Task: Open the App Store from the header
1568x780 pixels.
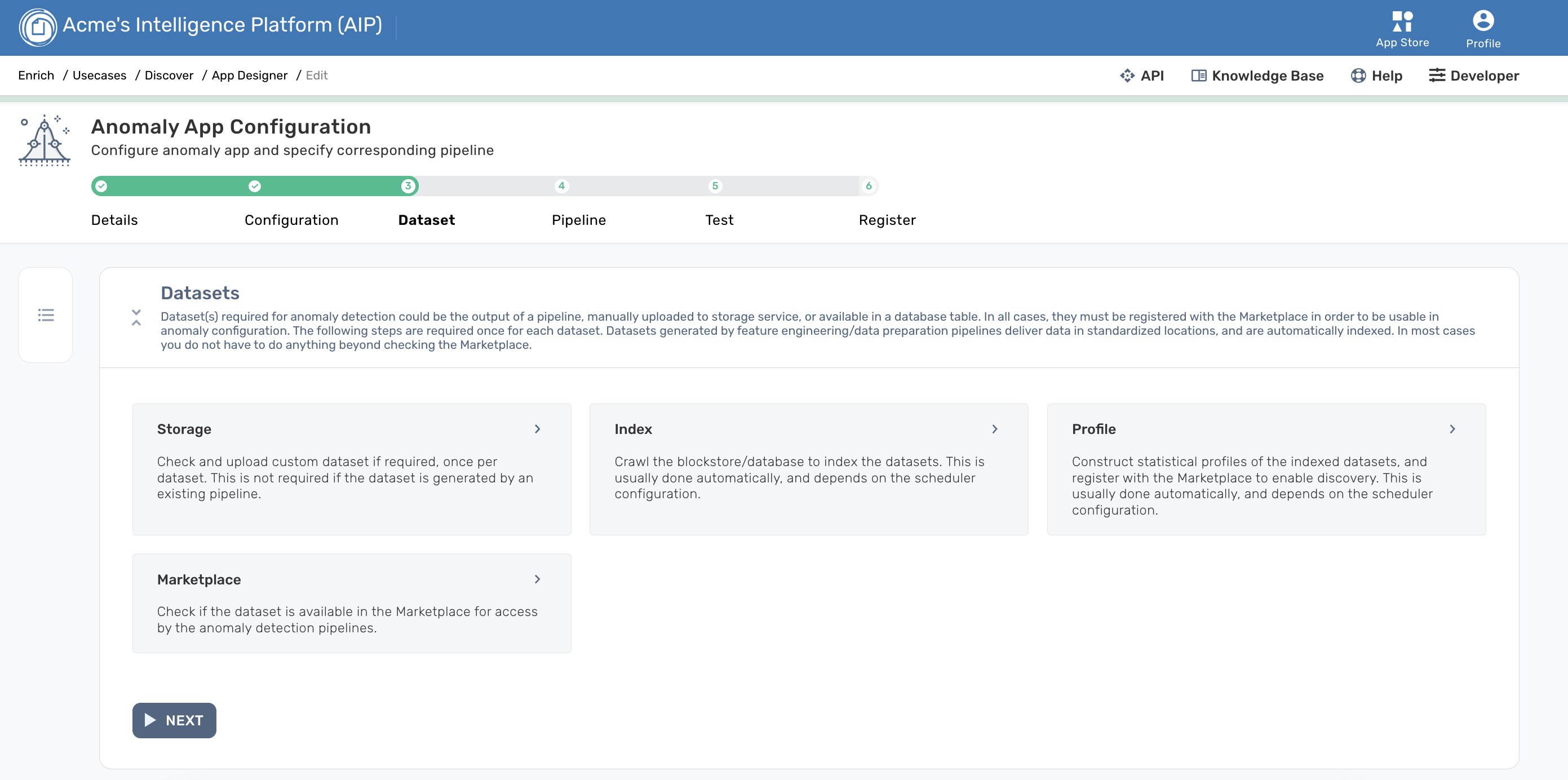Action: coord(1402,28)
